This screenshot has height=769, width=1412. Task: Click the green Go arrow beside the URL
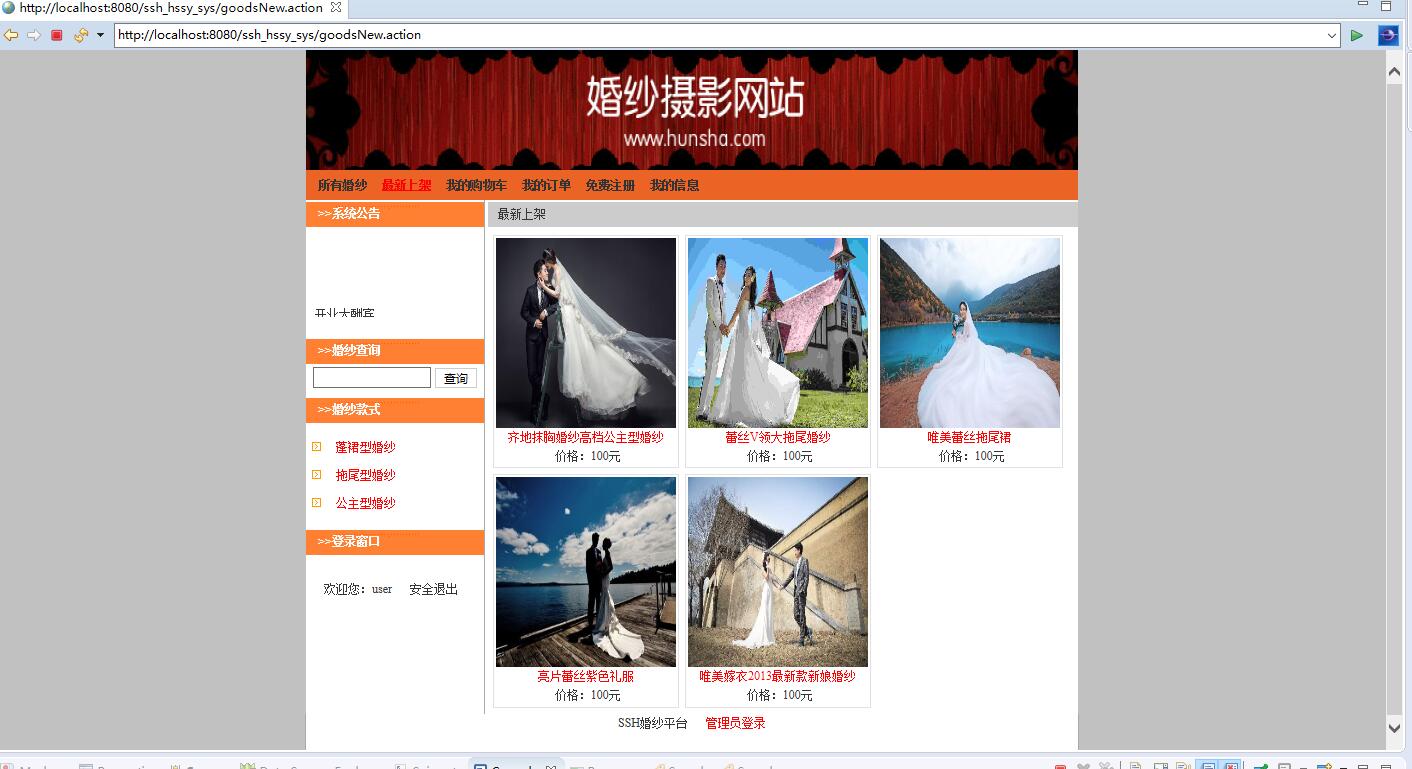[x=1357, y=35]
